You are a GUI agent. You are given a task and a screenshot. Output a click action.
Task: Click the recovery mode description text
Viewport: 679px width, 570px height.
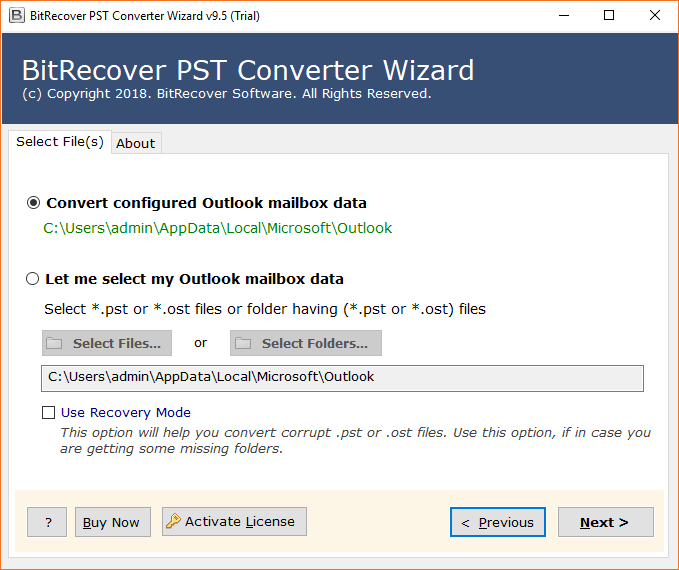355,440
